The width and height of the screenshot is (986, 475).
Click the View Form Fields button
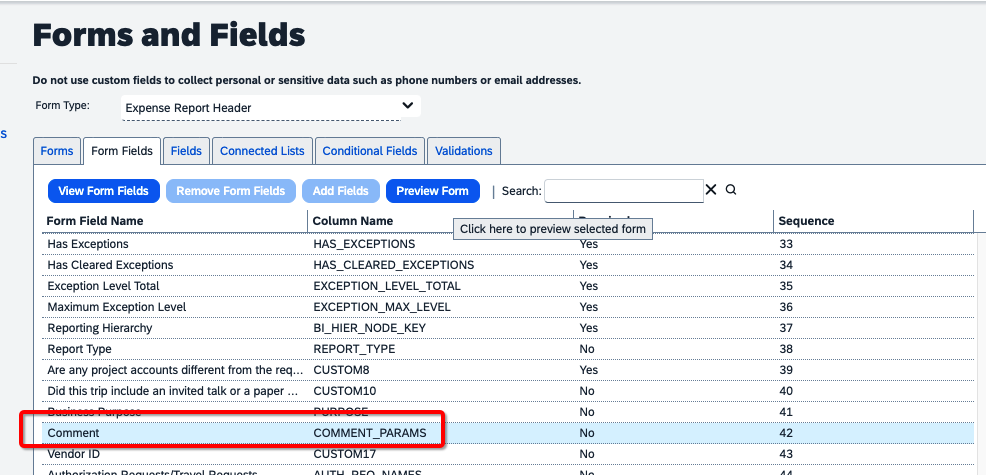coord(104,191)
